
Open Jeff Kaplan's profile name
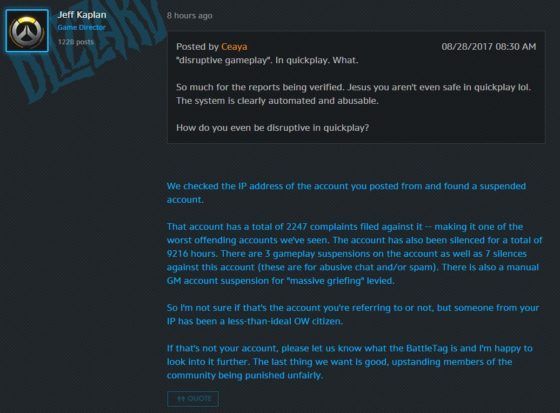82,15
